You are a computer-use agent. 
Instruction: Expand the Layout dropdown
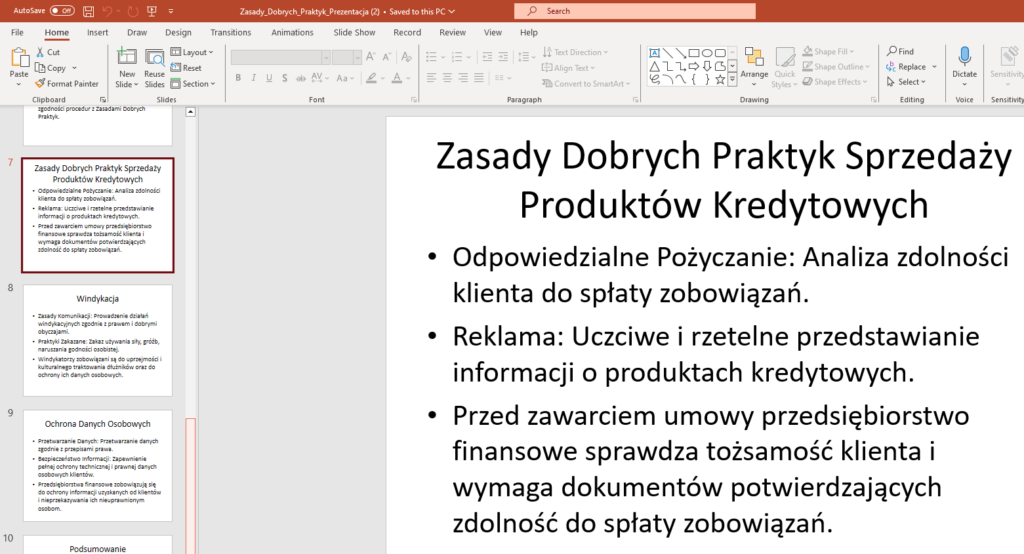(x=193, y=52)
